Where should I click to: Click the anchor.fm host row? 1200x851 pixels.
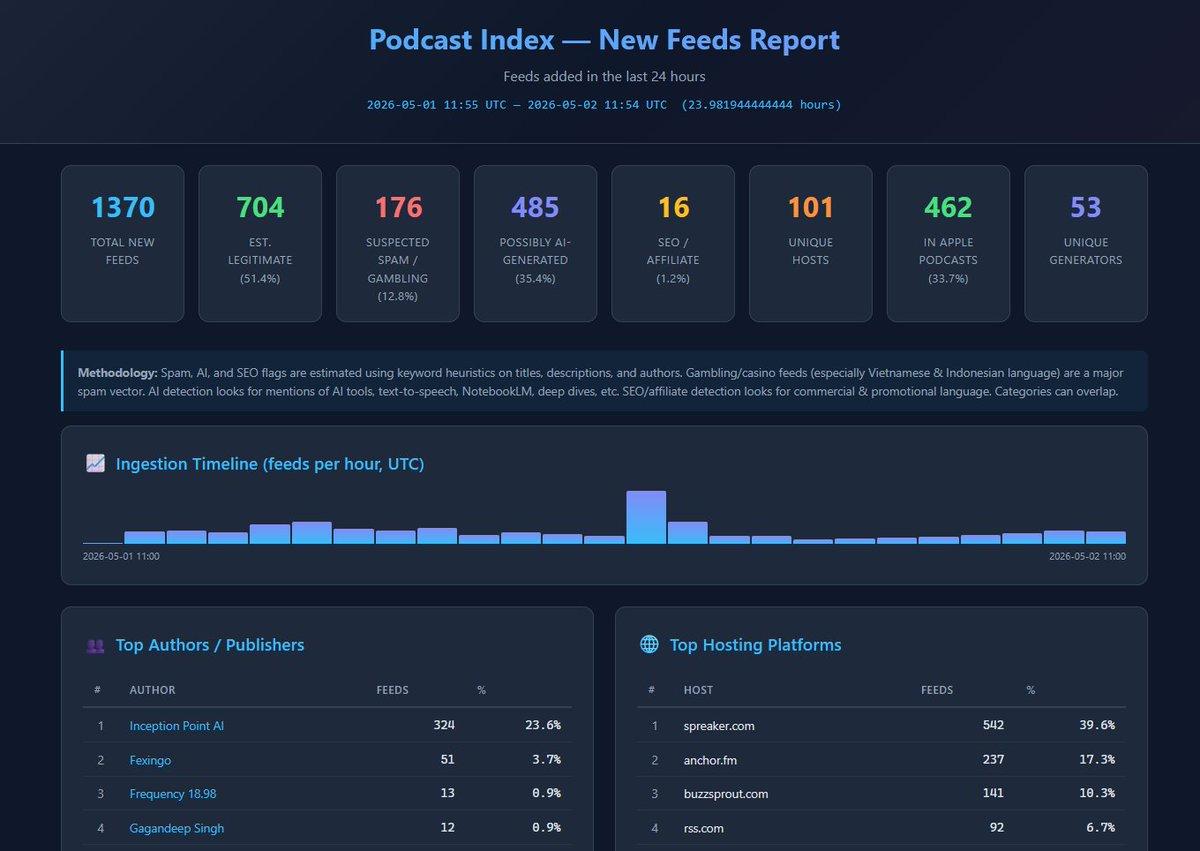pyautogui.click(x=882, y=760)
